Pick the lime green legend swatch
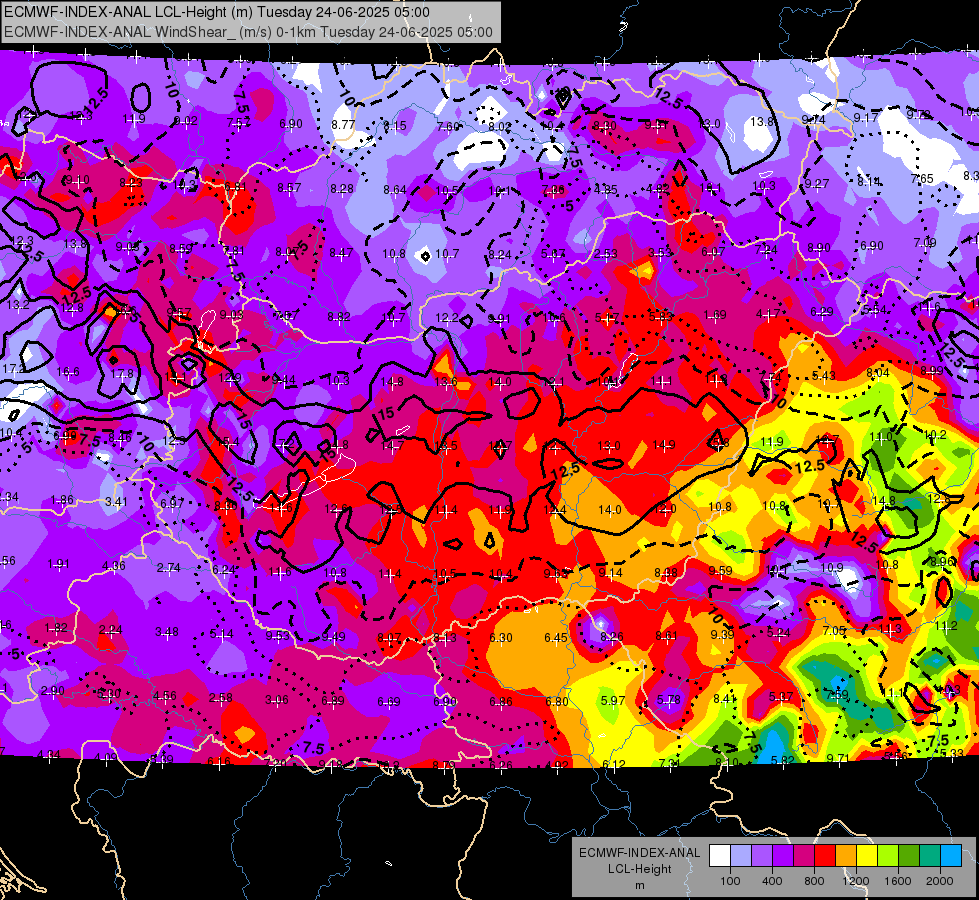This screenshot has width=979, height=900. (x=888, y=856)
